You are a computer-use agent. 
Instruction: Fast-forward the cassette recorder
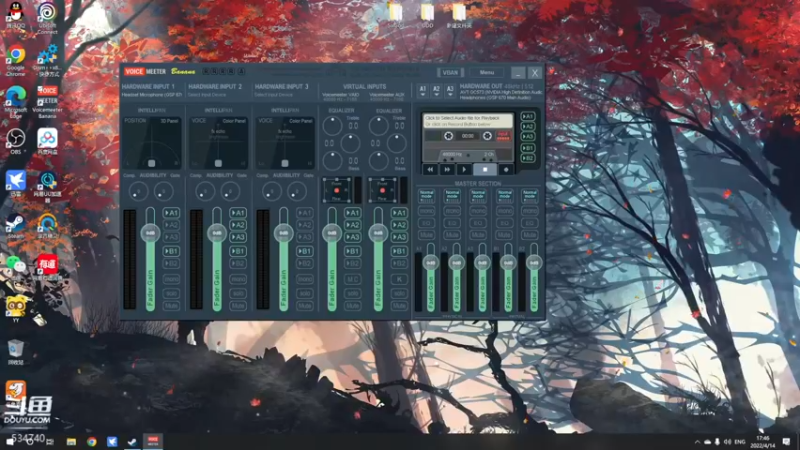point(447,169)
